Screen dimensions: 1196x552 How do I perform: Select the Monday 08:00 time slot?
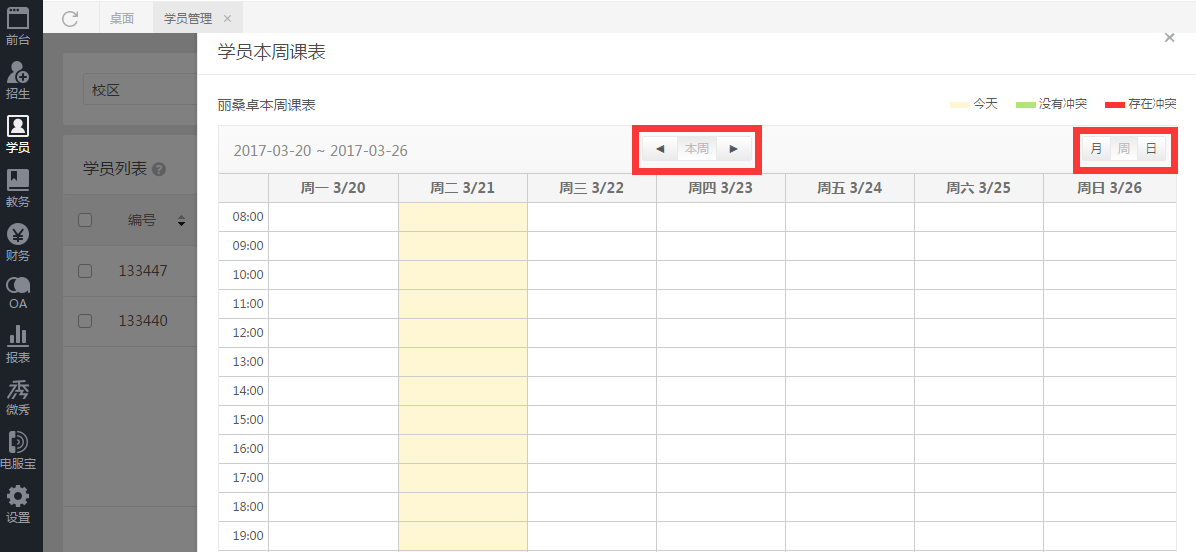(333, 217)
